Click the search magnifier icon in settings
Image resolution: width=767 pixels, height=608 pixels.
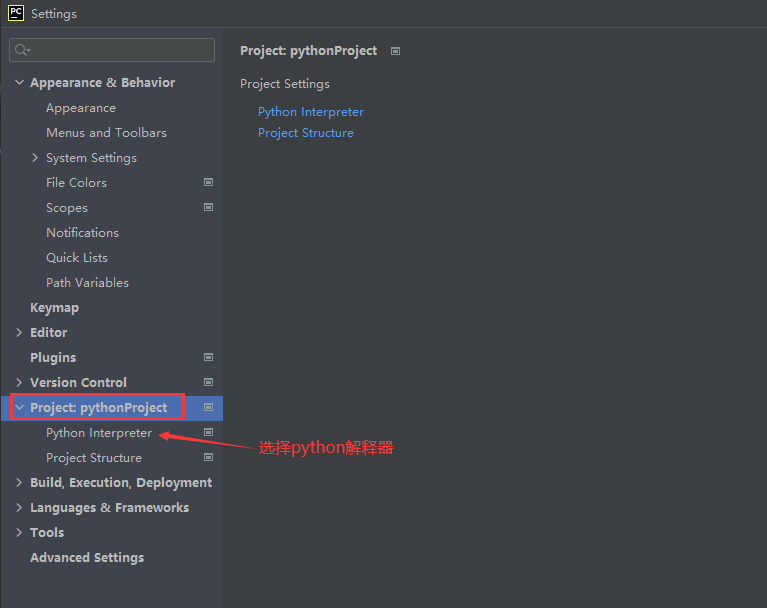pos(22,50)
